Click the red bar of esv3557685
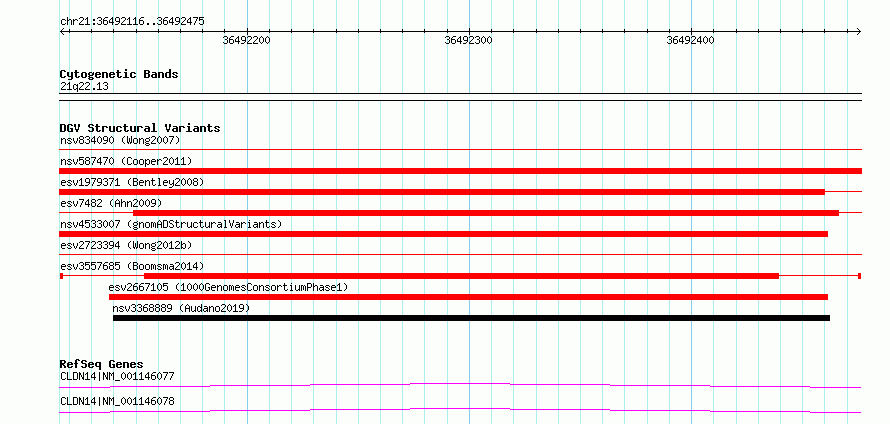Screen dimensions: 890x424 pos(461,276)
